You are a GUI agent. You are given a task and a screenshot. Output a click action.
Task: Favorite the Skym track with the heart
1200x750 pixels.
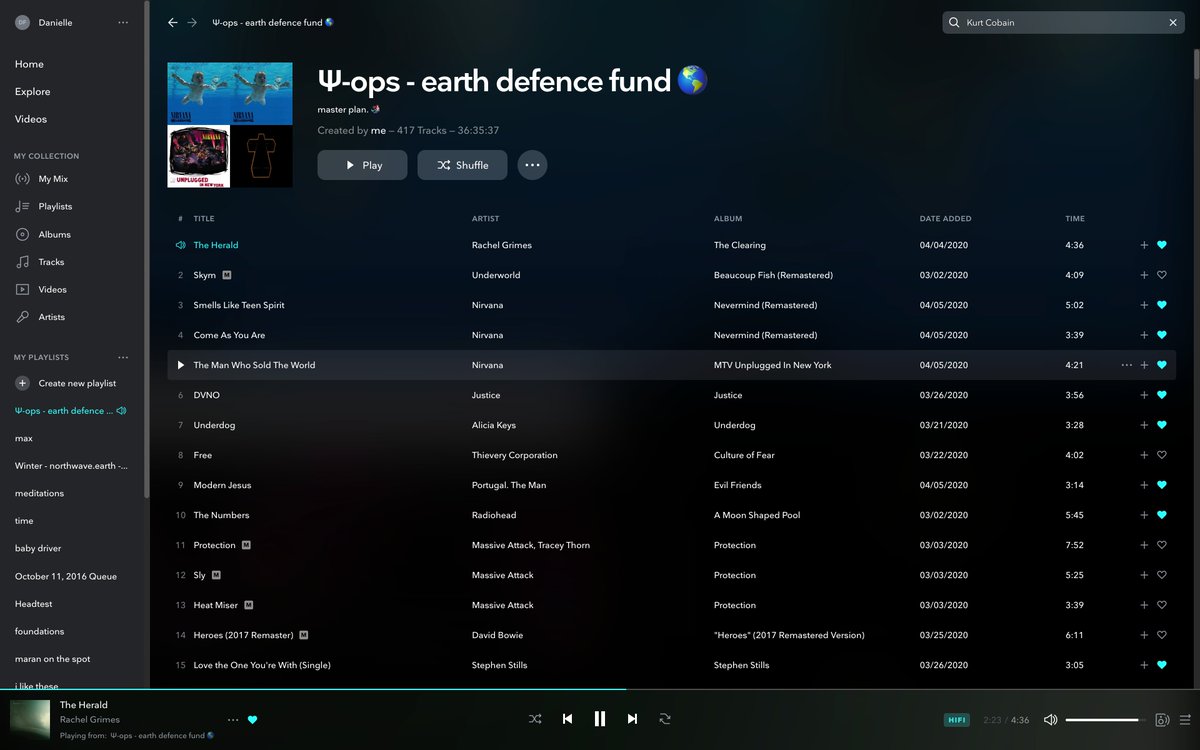(x=1161, y=275)
